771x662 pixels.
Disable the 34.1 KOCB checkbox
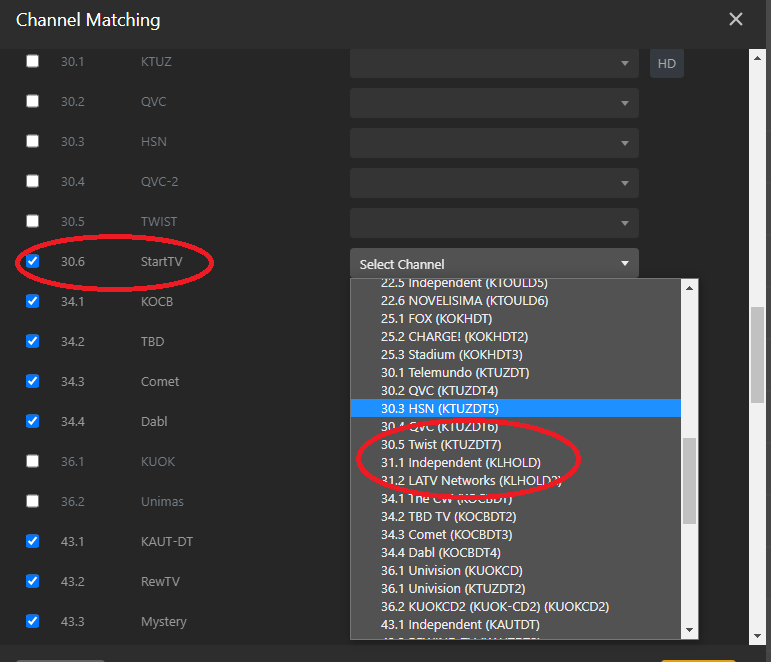click(x=32, y=301)
